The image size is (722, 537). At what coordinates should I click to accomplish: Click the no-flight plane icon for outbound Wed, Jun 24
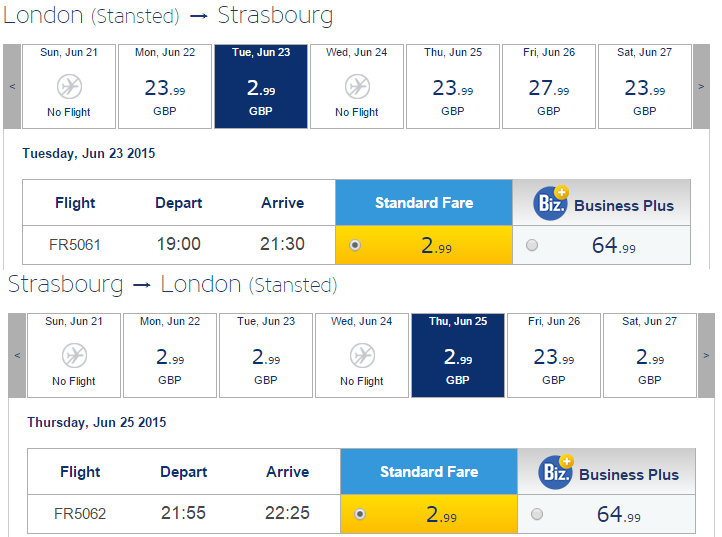[x=357, y=87]
